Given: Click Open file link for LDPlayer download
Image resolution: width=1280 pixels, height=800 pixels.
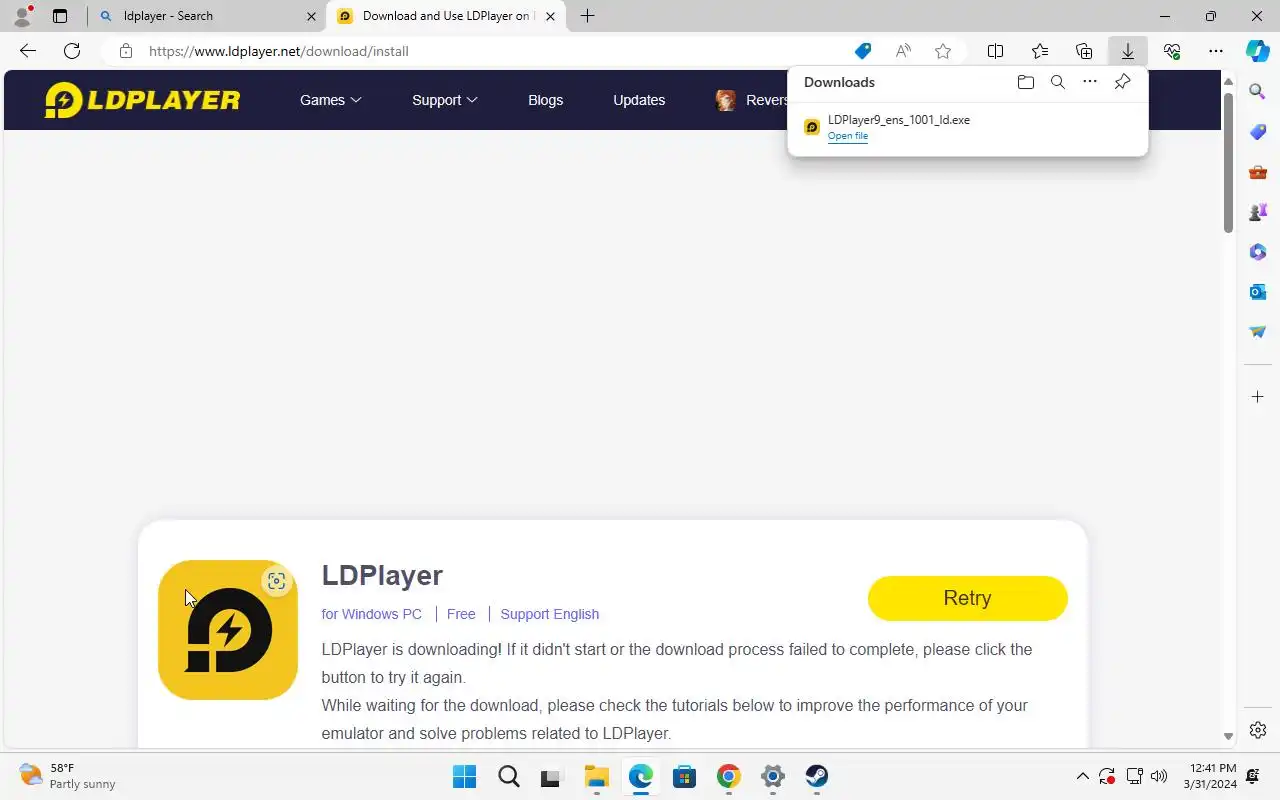Looking at the screenshot, I should (x=847, y=136).
